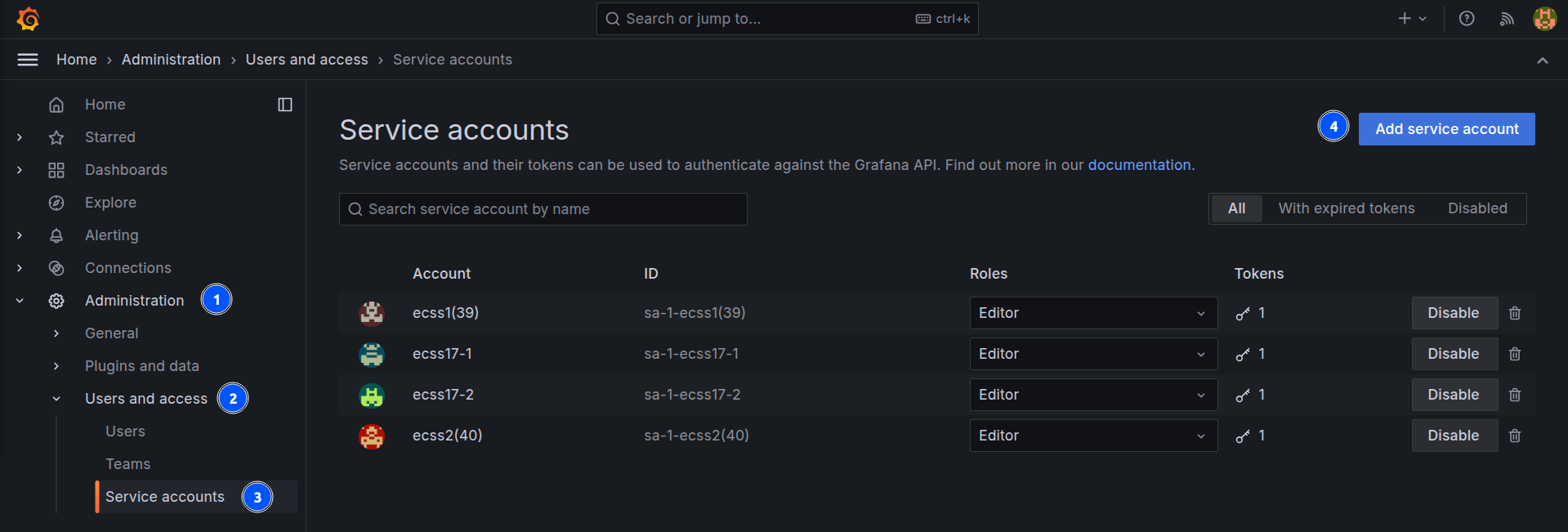Select the 'All' filter option
Screen dimensions: 1568x532
point(1236,208)
